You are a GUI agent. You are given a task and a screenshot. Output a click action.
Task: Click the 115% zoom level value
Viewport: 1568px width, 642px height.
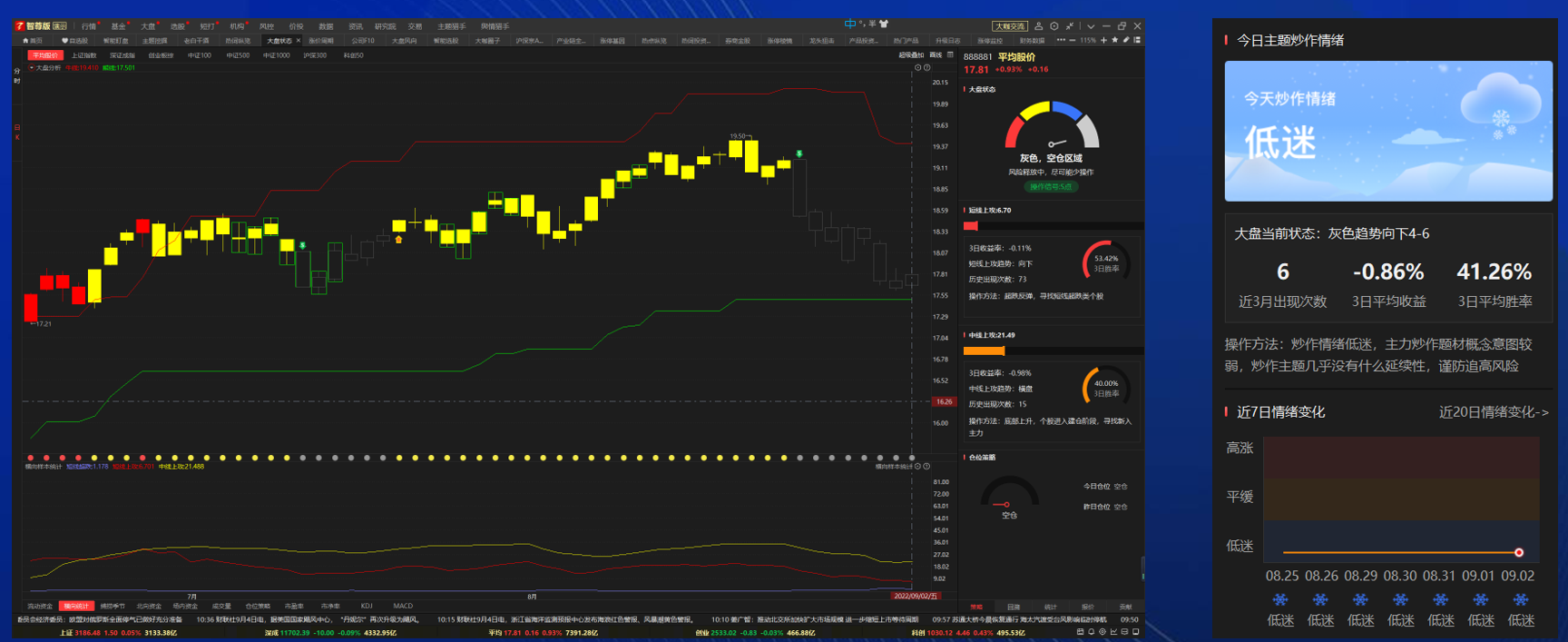(1088, 40)
